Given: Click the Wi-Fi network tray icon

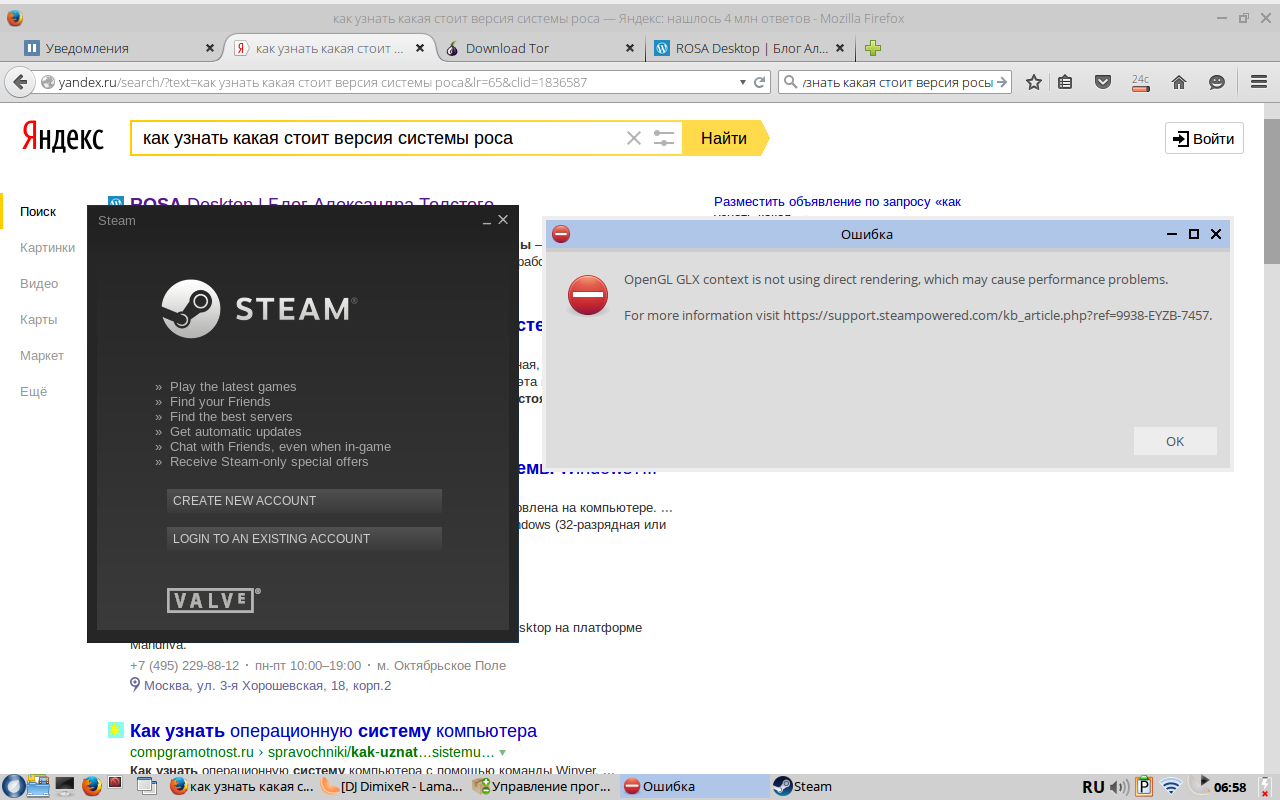Looking at the screenshot, I should click(1171, 787).
